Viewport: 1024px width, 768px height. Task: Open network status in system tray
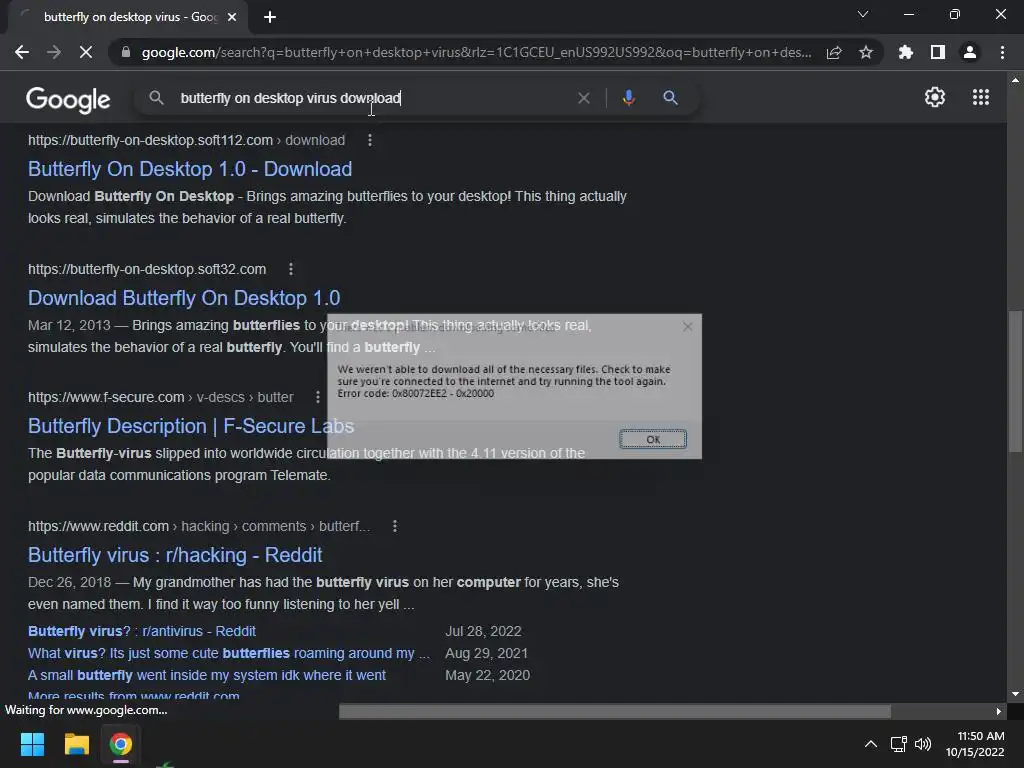[899, 744]
